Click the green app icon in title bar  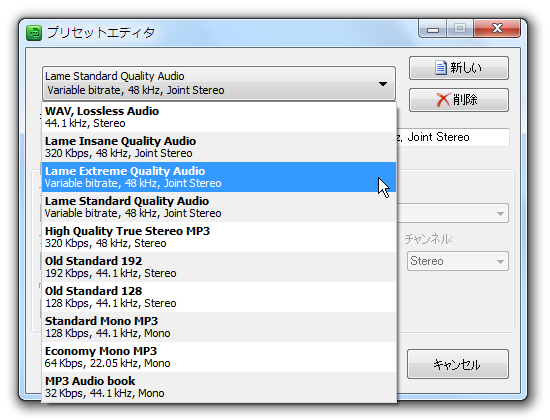pos(34,33)
